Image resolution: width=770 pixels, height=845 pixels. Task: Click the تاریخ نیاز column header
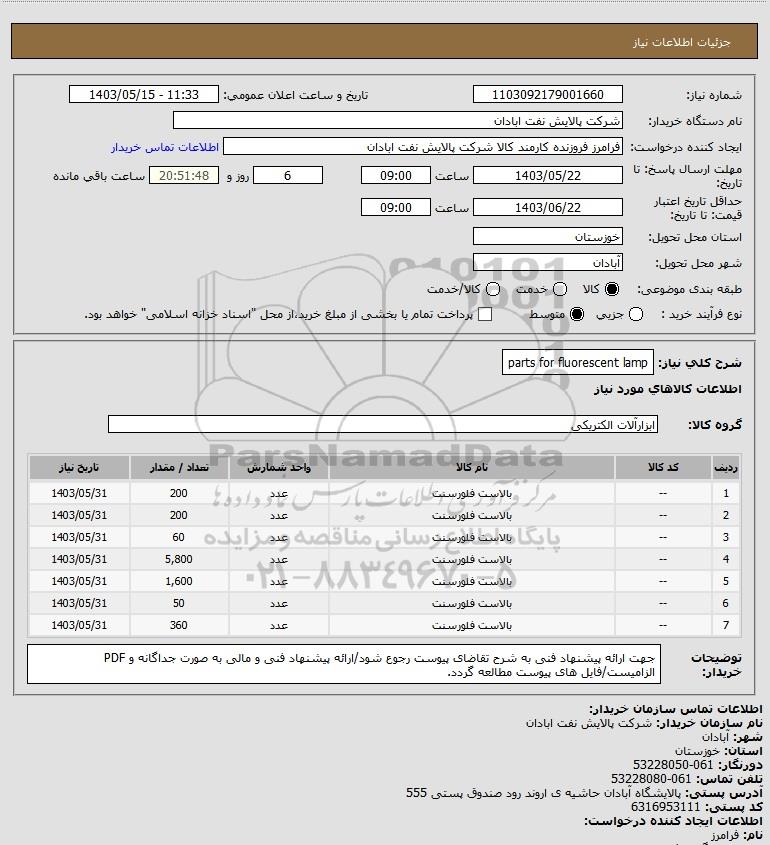[79, 467]
